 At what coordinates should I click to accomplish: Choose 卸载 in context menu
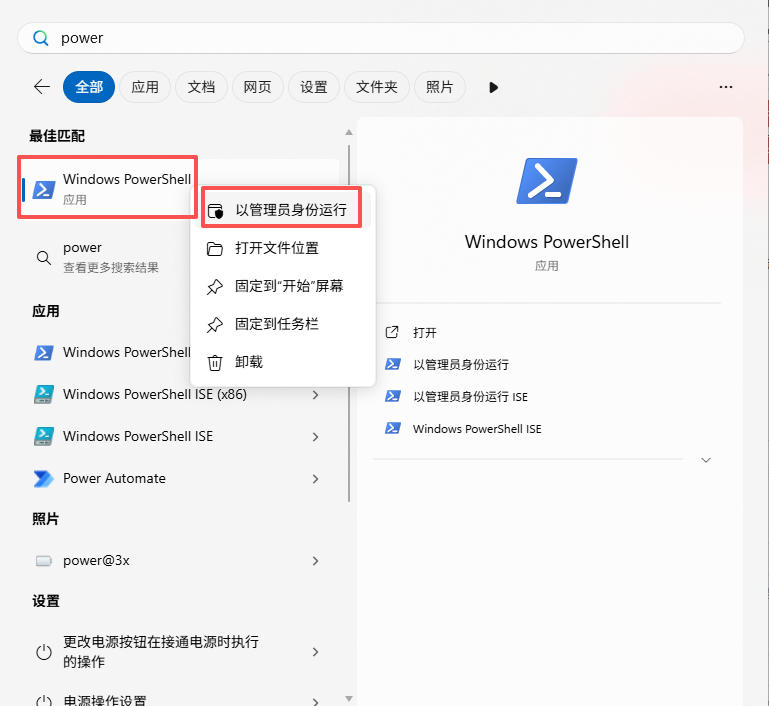click(282, 362)
